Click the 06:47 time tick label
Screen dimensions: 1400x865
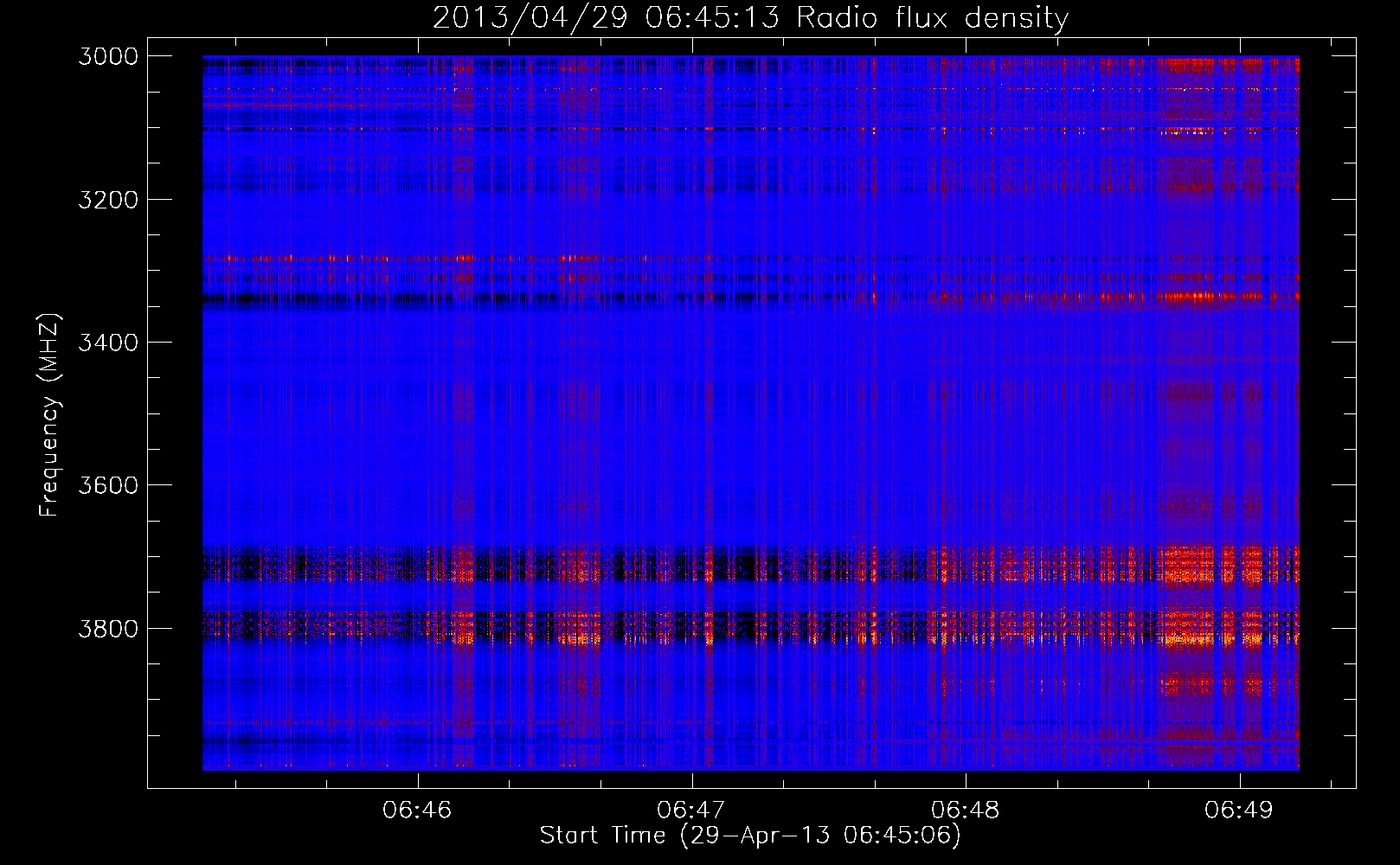[691, 810]
